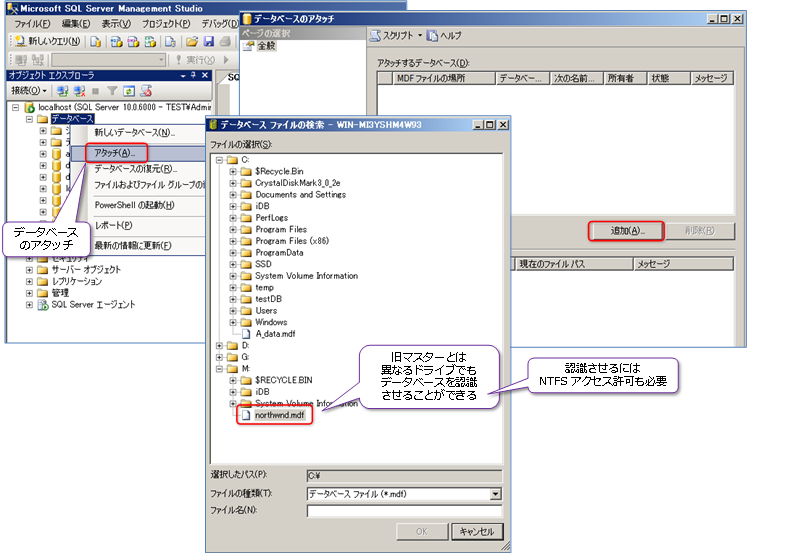800x554 pixels.
Task: Click the 削除(R) button in Attach dialog
Action: (700, 231)
